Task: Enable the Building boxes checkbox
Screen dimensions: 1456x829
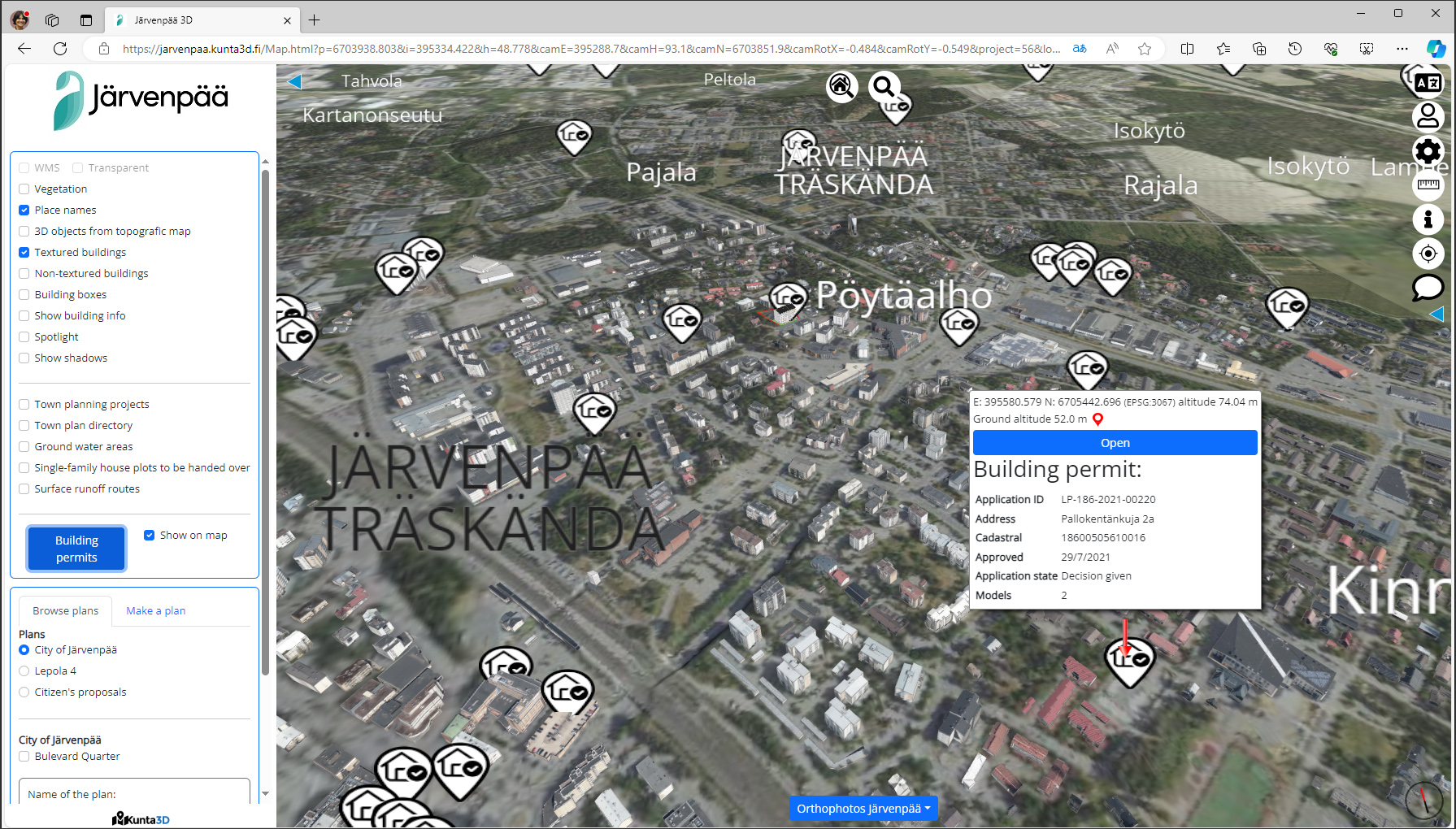Action: (x=24, y=294)
